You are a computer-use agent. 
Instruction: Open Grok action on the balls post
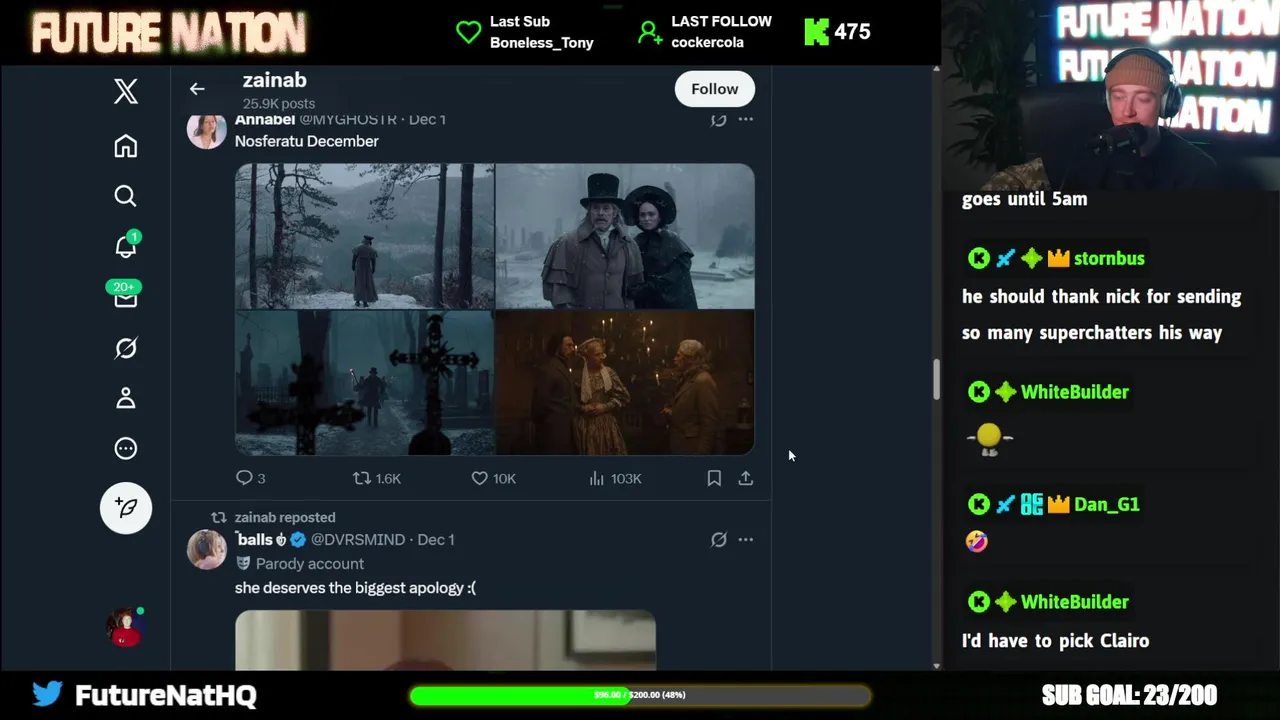718,540
